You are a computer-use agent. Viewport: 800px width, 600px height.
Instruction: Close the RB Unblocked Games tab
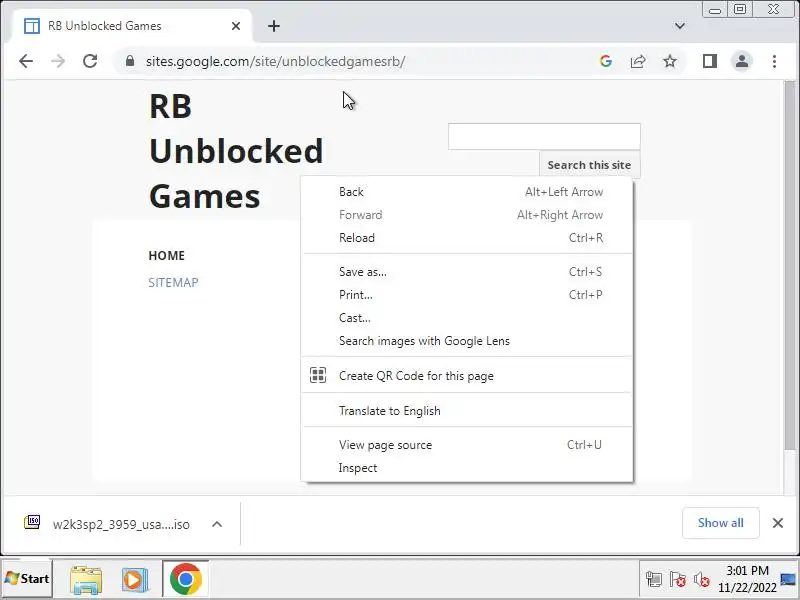click(236, 26)
